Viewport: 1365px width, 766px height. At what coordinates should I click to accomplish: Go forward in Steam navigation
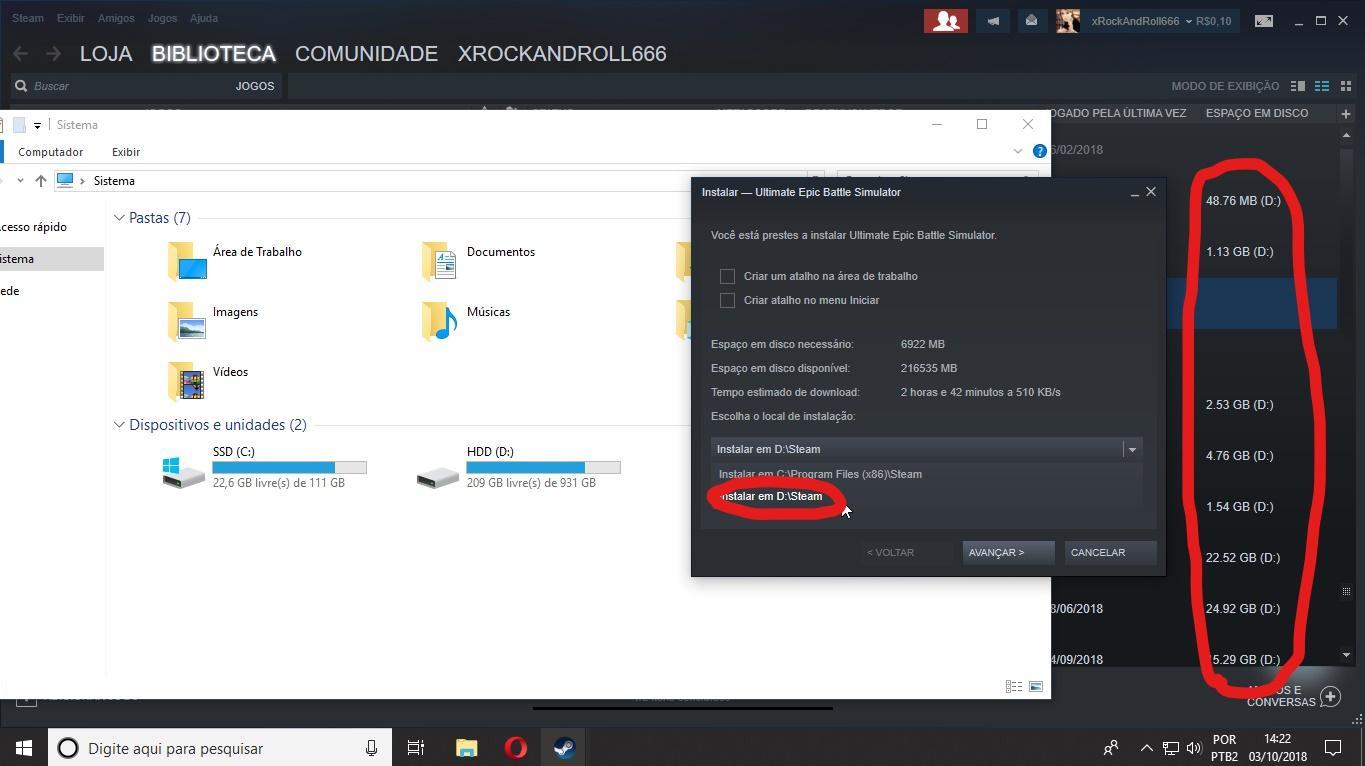53,54
